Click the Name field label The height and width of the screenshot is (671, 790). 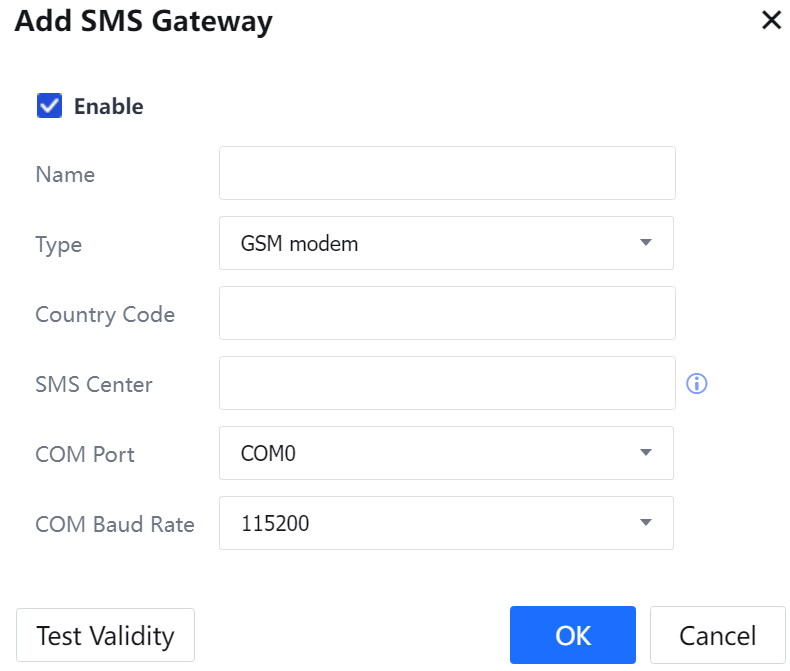pyautogui.click(x=65, y=175)
